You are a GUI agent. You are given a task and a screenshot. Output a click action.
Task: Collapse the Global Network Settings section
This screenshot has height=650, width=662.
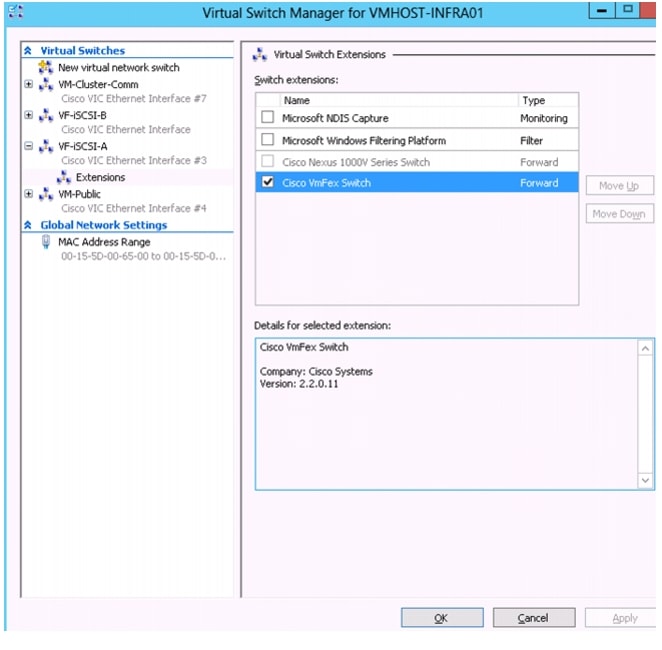pyautogui.click(x=28, y=225)
